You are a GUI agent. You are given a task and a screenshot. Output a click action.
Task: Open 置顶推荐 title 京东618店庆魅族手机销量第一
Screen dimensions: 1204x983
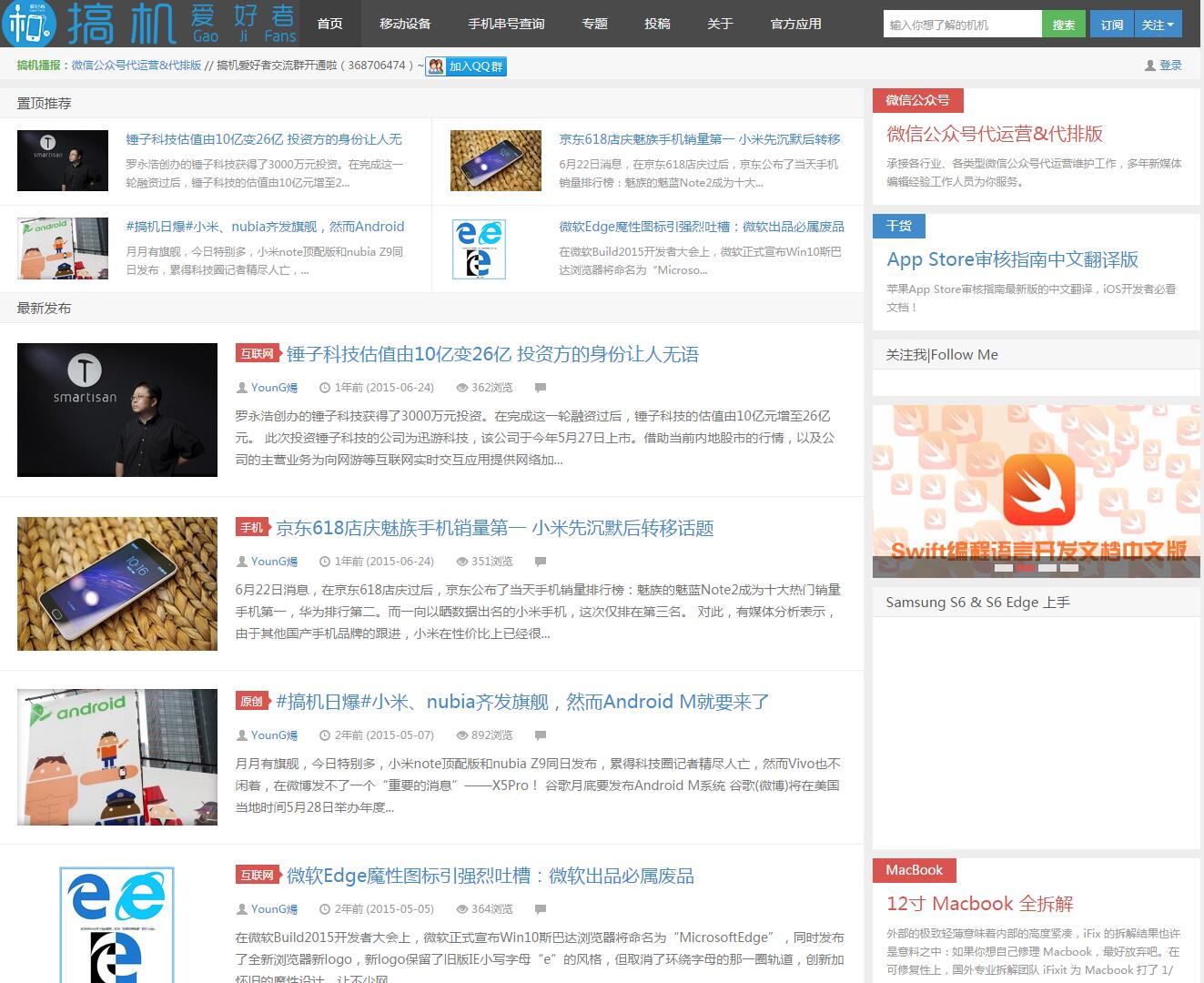700,139
